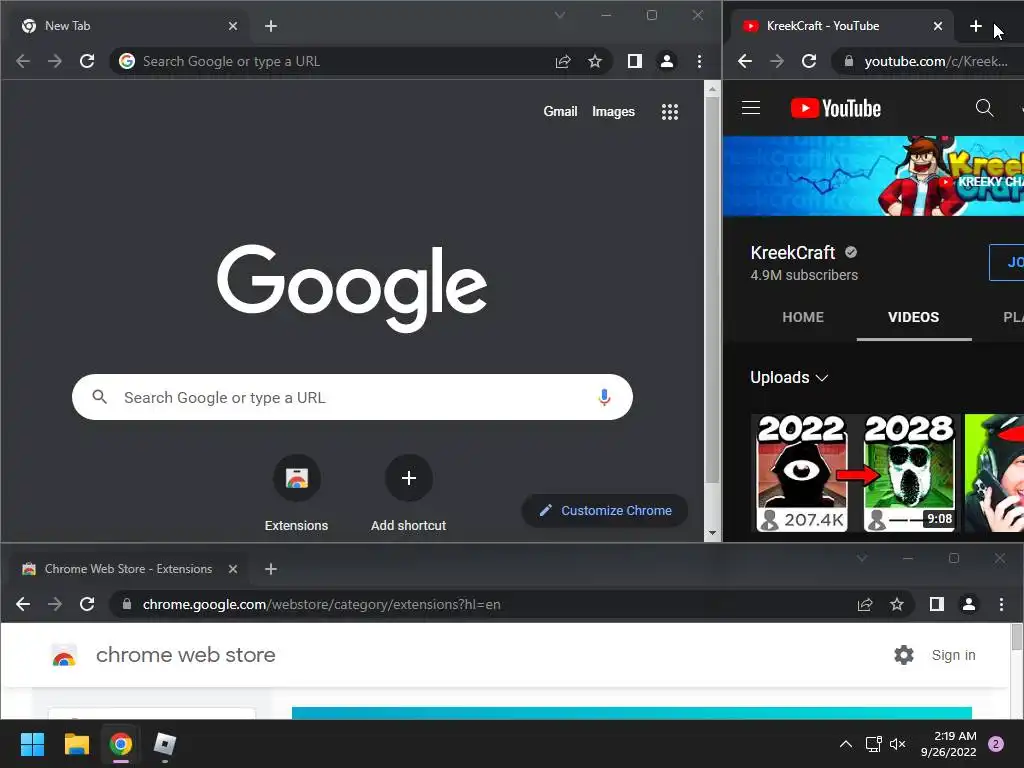Click Chrome icon in taskbar
The width and height of the screenshot is (1024, 768).
[121, 744]
